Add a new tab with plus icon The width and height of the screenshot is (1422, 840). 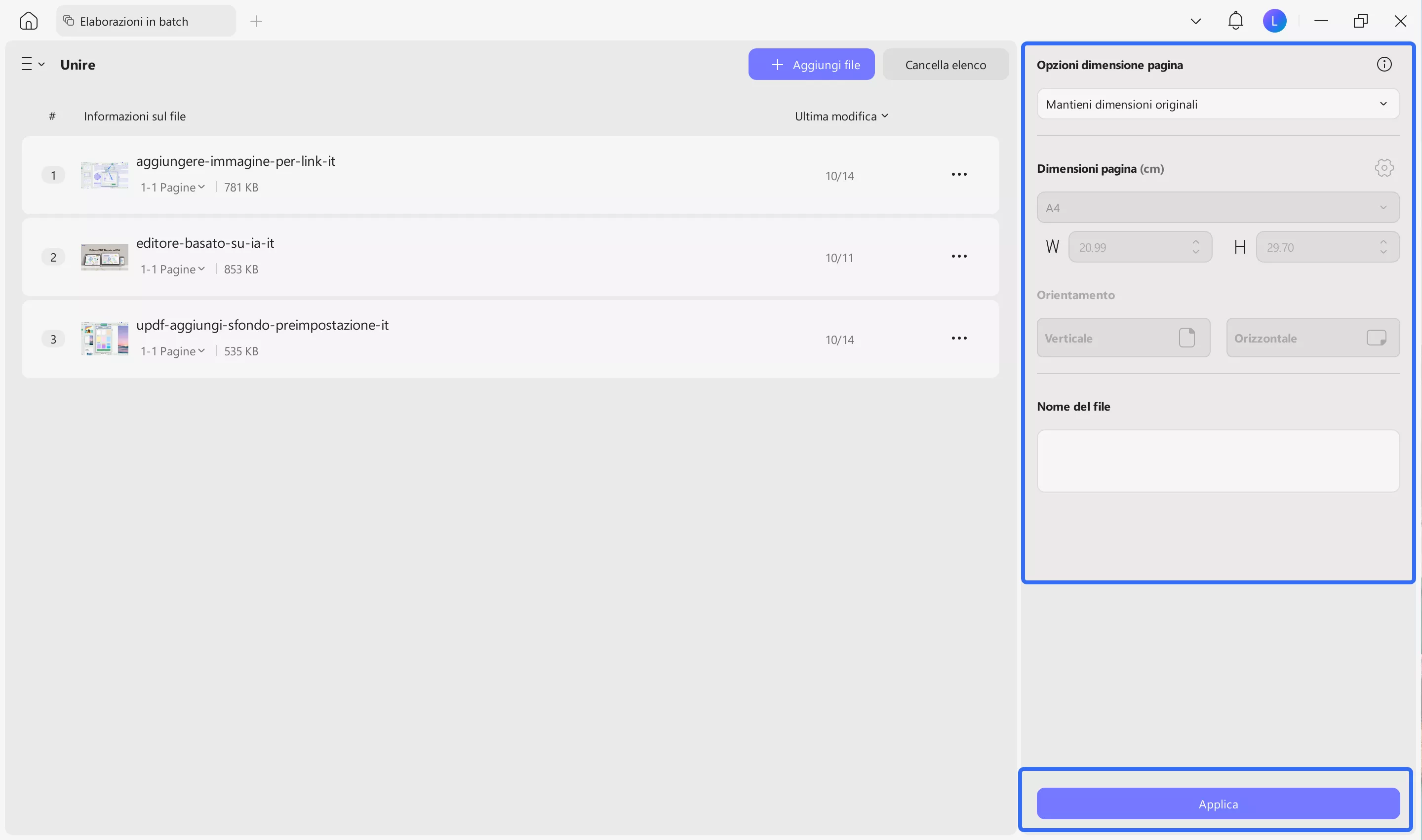[x=256, y=22]
